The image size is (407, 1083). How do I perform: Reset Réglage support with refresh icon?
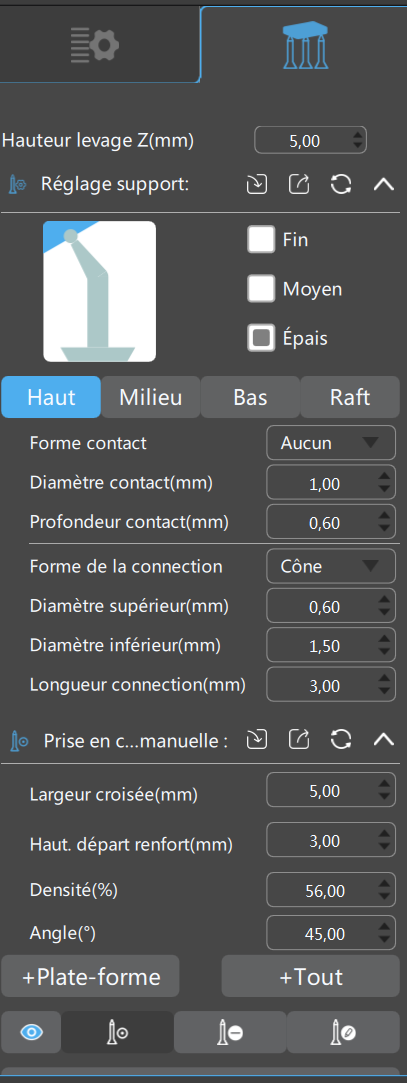(341, 184)
